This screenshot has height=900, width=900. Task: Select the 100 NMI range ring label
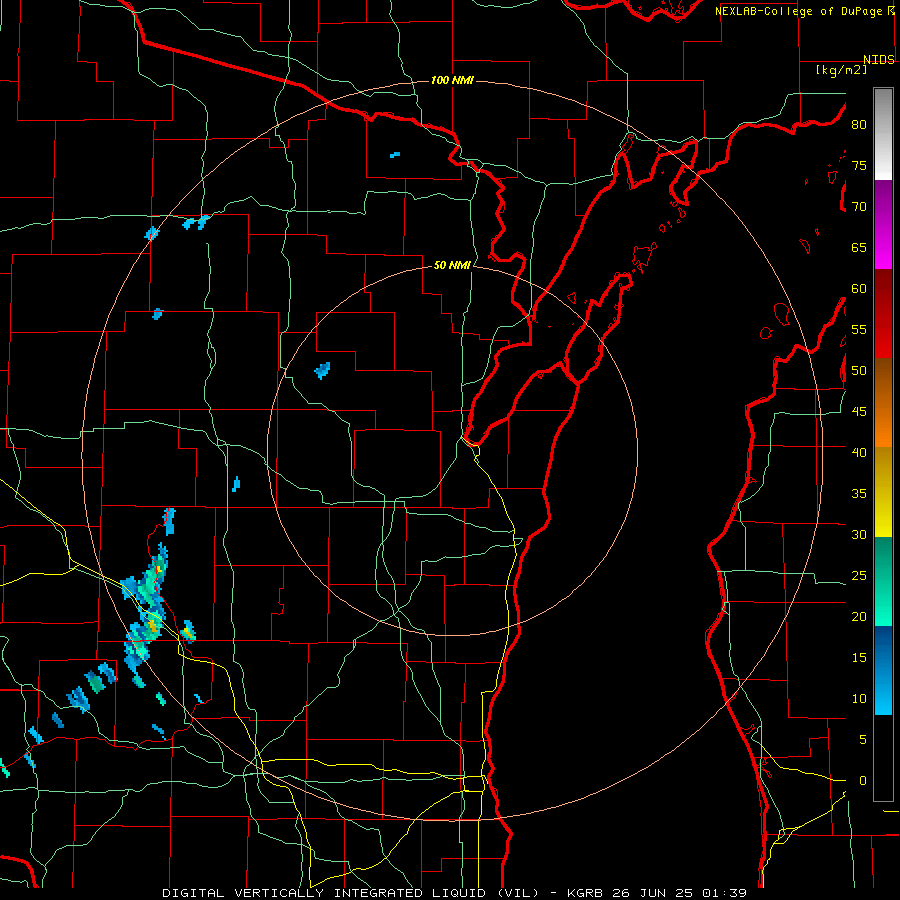pos(452,80)
